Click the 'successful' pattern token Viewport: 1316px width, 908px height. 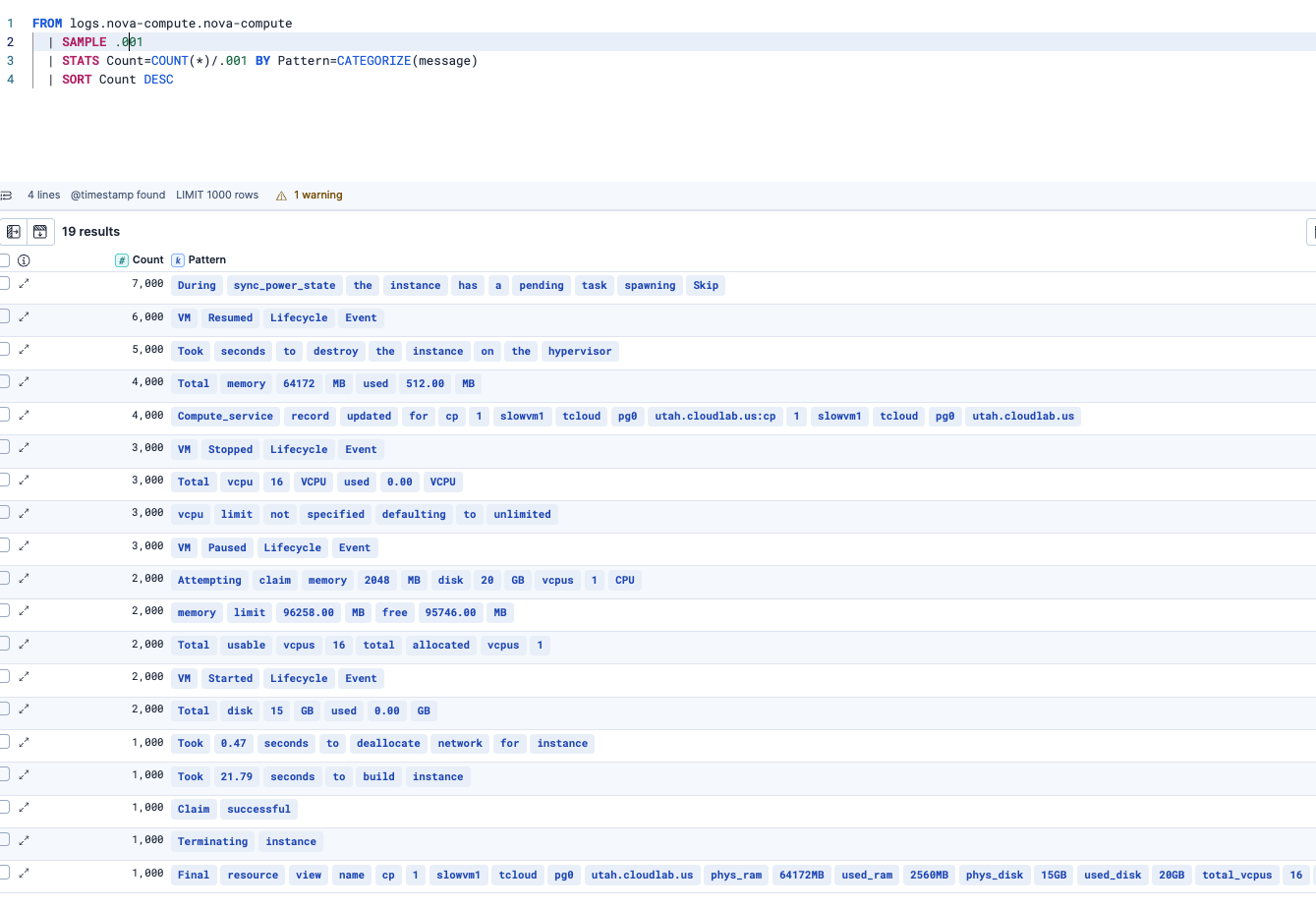pyautogui.click(x=259, y=810)
